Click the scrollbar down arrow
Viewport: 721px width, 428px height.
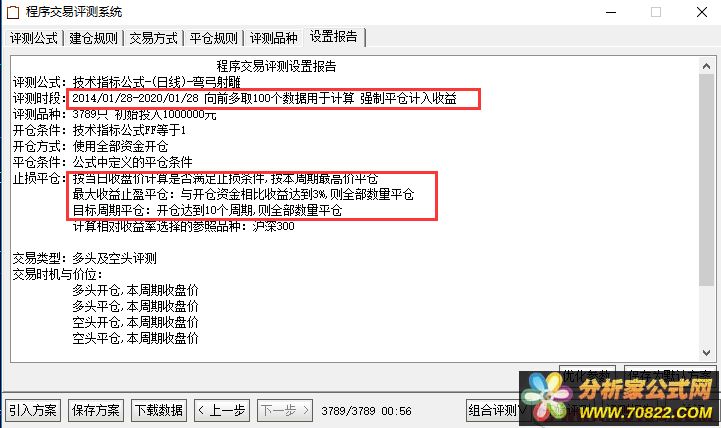click(706, 353)
